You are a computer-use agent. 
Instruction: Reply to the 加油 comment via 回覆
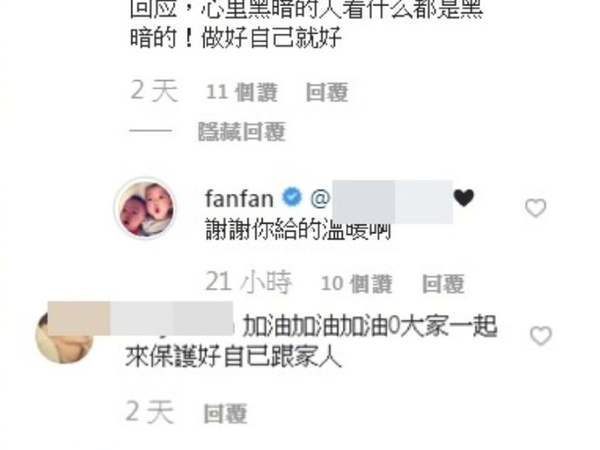[x=225, y=414]
